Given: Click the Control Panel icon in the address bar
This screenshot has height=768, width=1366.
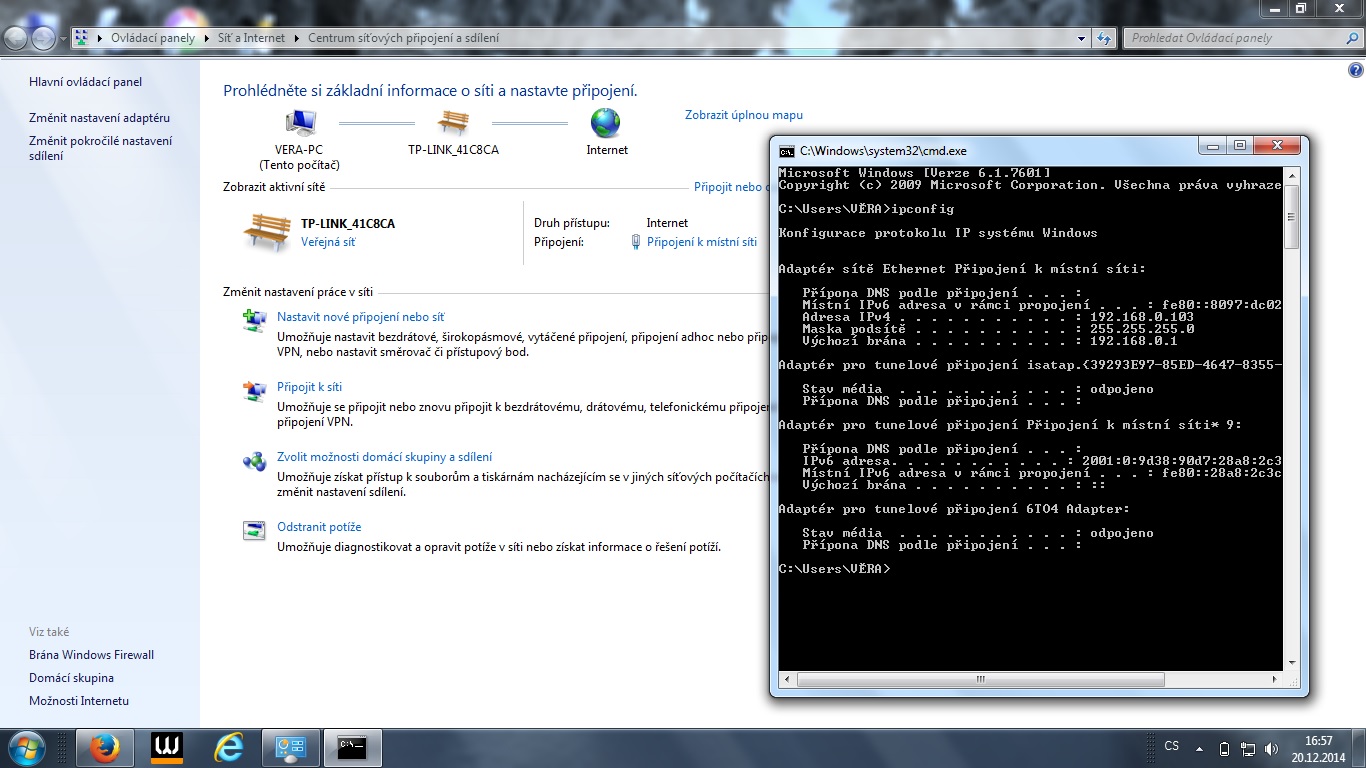Looking at the screenshot, I should [81, 38].
